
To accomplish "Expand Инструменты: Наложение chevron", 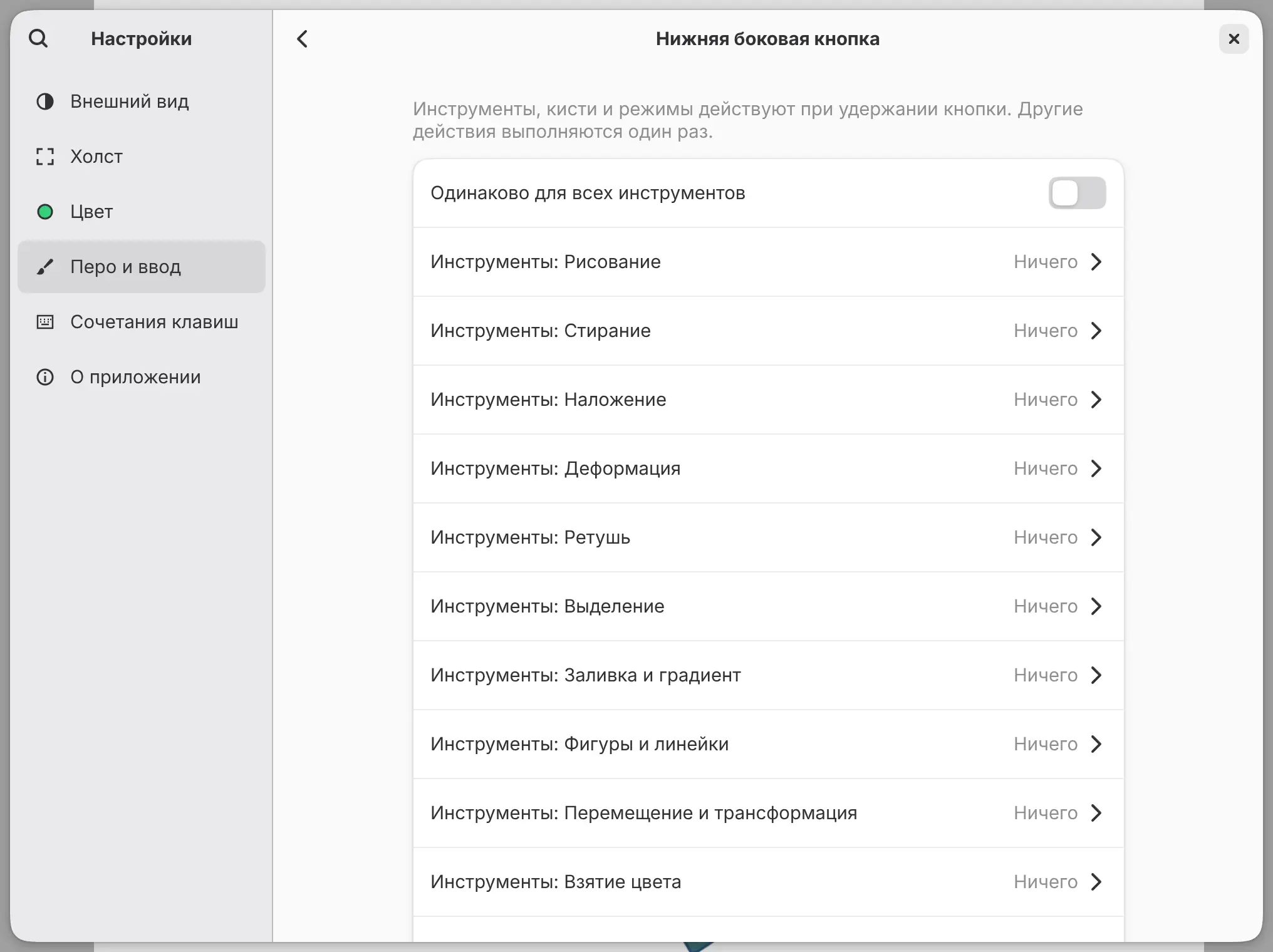I will point(1096,400).
